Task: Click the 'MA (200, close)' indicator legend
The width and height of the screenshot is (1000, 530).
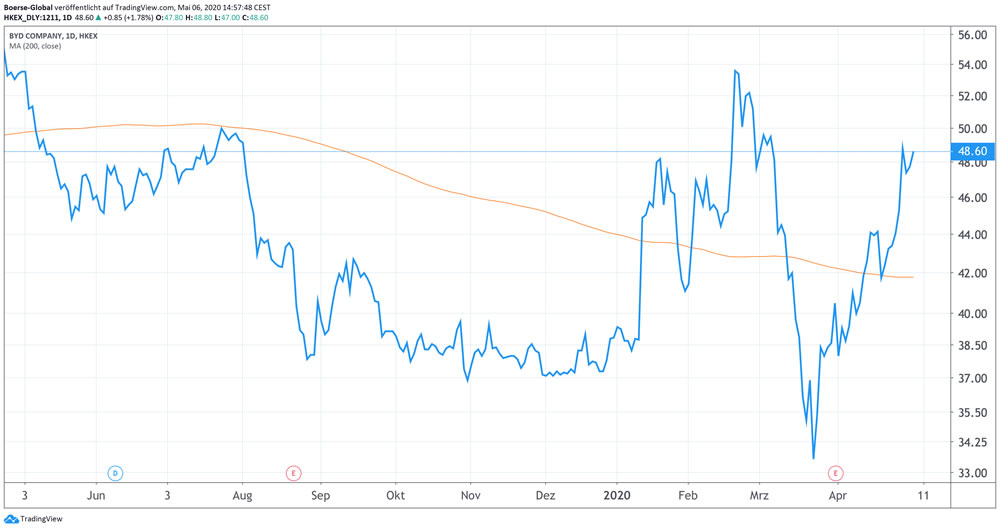Action: pyautogui.click(x=35, y=46)
